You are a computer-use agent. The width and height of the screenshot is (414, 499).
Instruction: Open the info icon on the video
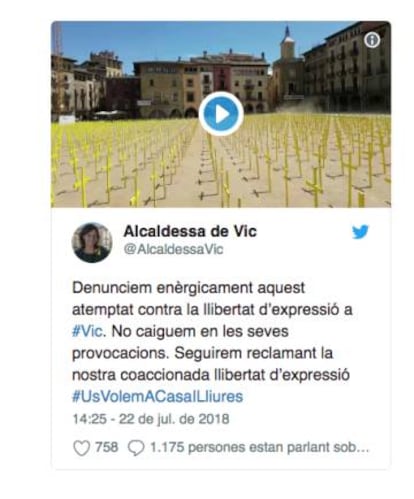(372, 40)
